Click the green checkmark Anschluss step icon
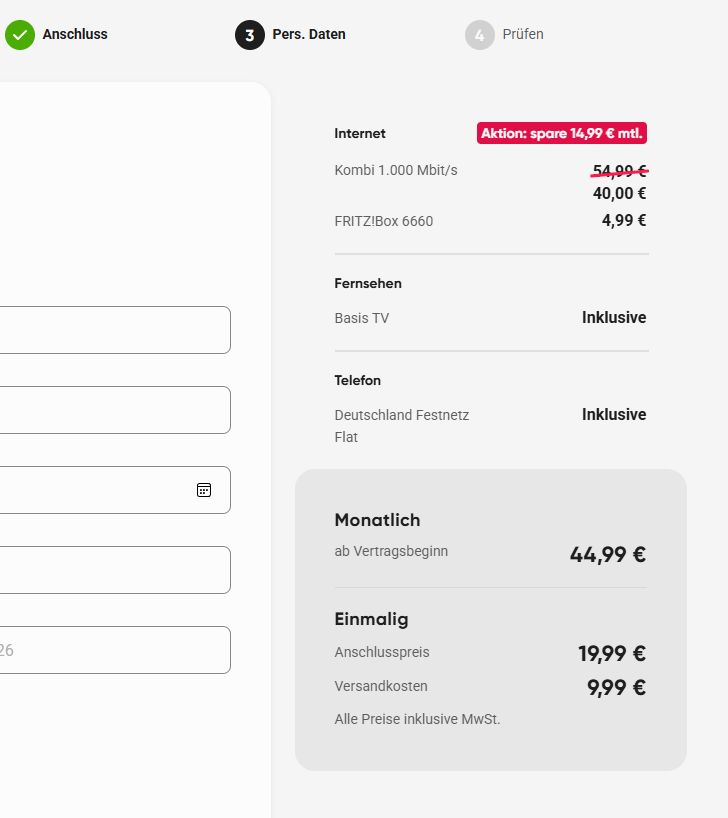This screenshot has width=728, height=818. [20, 35]
